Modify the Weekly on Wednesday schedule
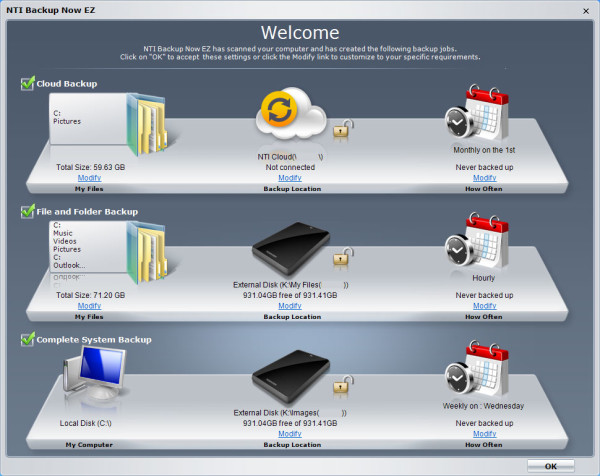600x476 pixels. click(x=484, y=434)
